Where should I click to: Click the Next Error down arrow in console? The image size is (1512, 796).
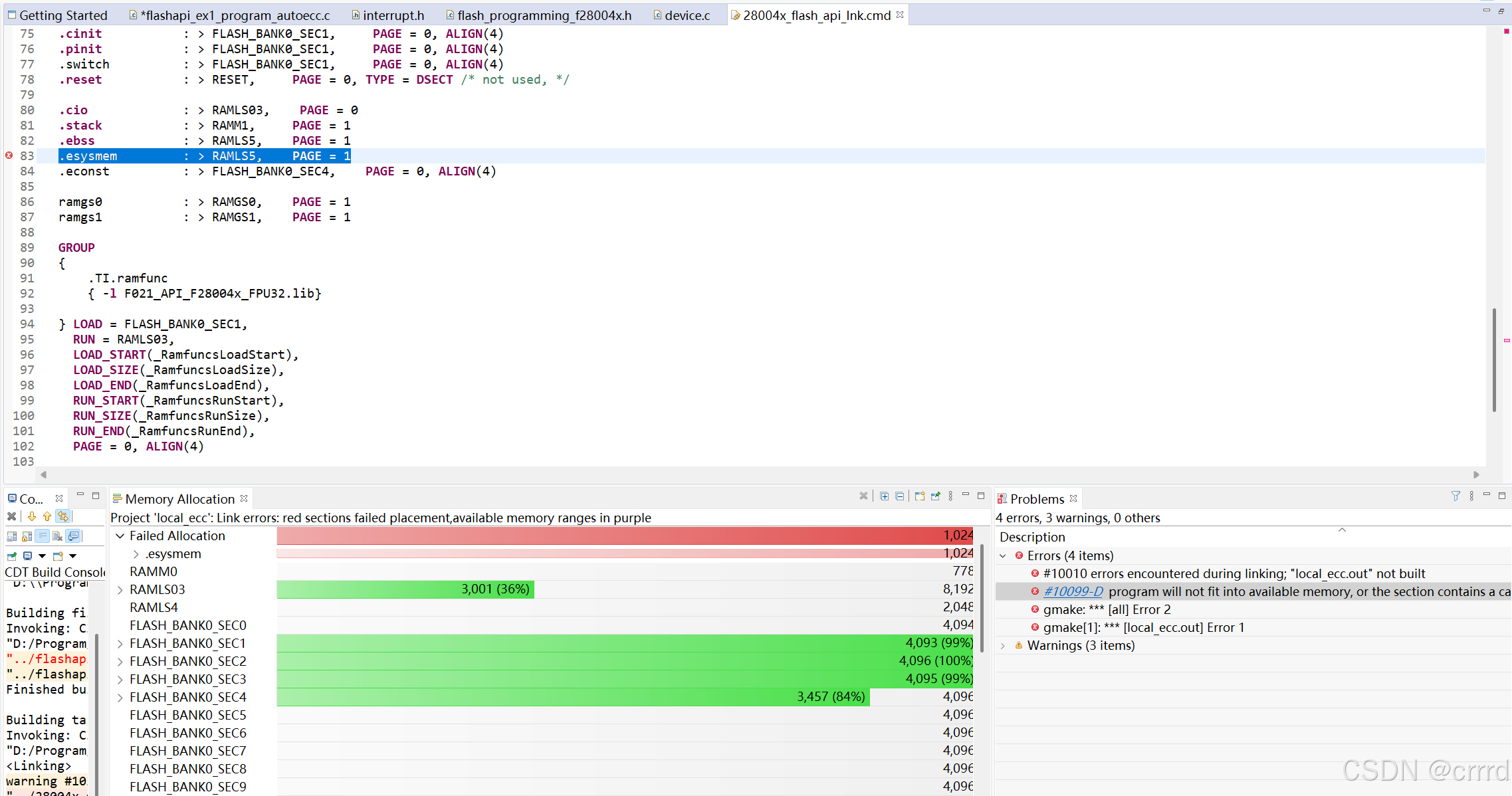(x=31, y=516)
